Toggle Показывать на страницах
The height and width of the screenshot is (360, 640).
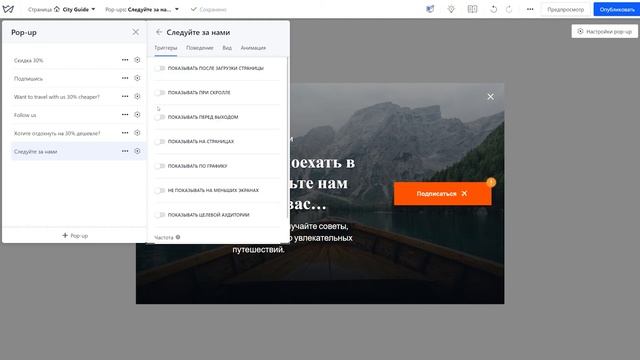tap(160, 142)
